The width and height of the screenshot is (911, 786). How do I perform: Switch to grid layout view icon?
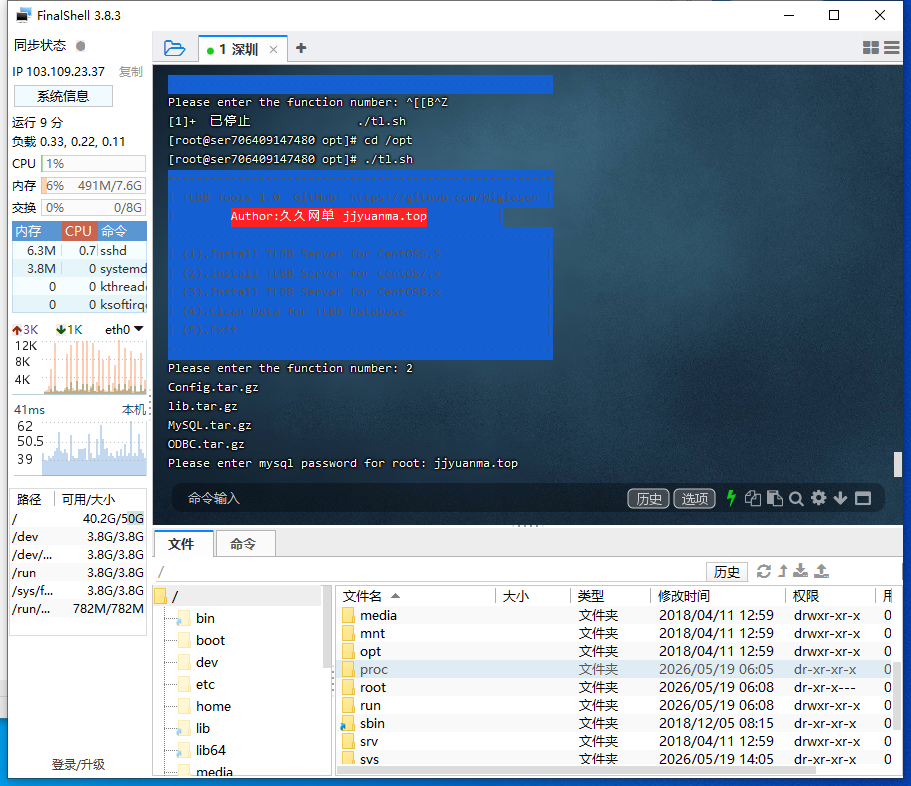coord(870,48)
